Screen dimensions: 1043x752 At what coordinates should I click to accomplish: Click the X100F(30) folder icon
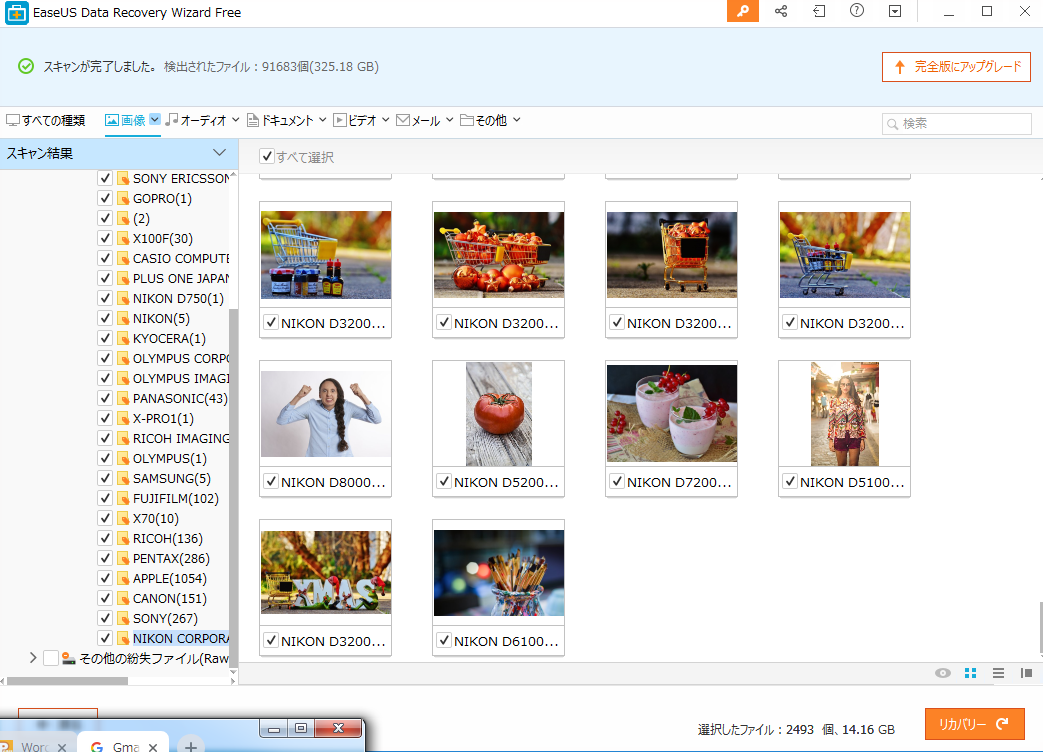point(122,238)
